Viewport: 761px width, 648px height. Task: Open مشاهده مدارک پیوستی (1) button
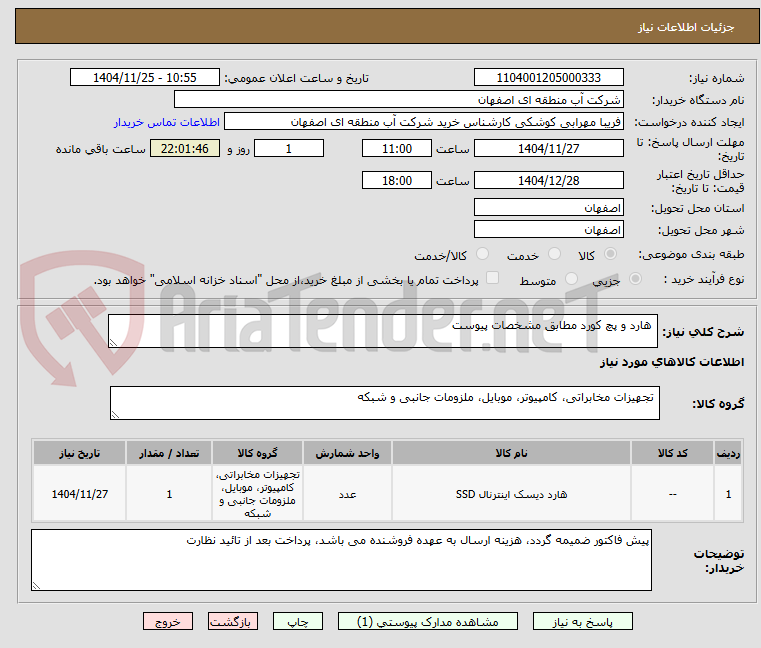click(x=428, y=621)
